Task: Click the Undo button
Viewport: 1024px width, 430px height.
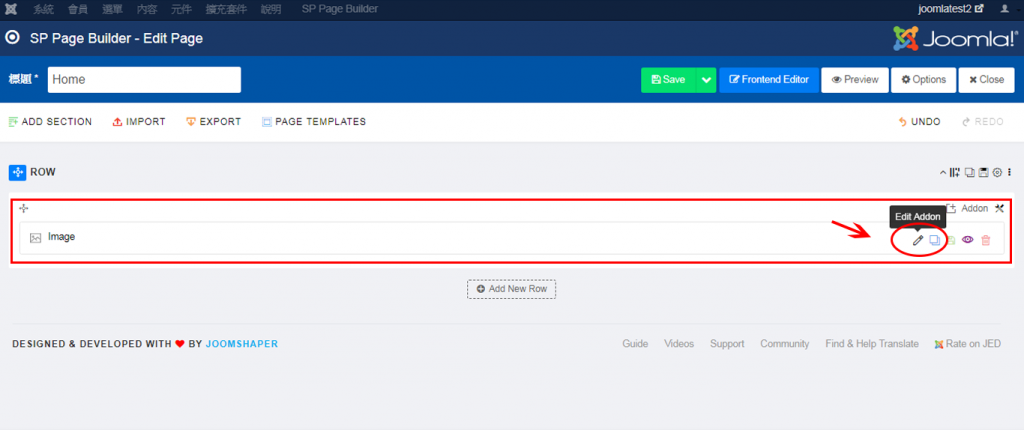Action: point(919,122)
